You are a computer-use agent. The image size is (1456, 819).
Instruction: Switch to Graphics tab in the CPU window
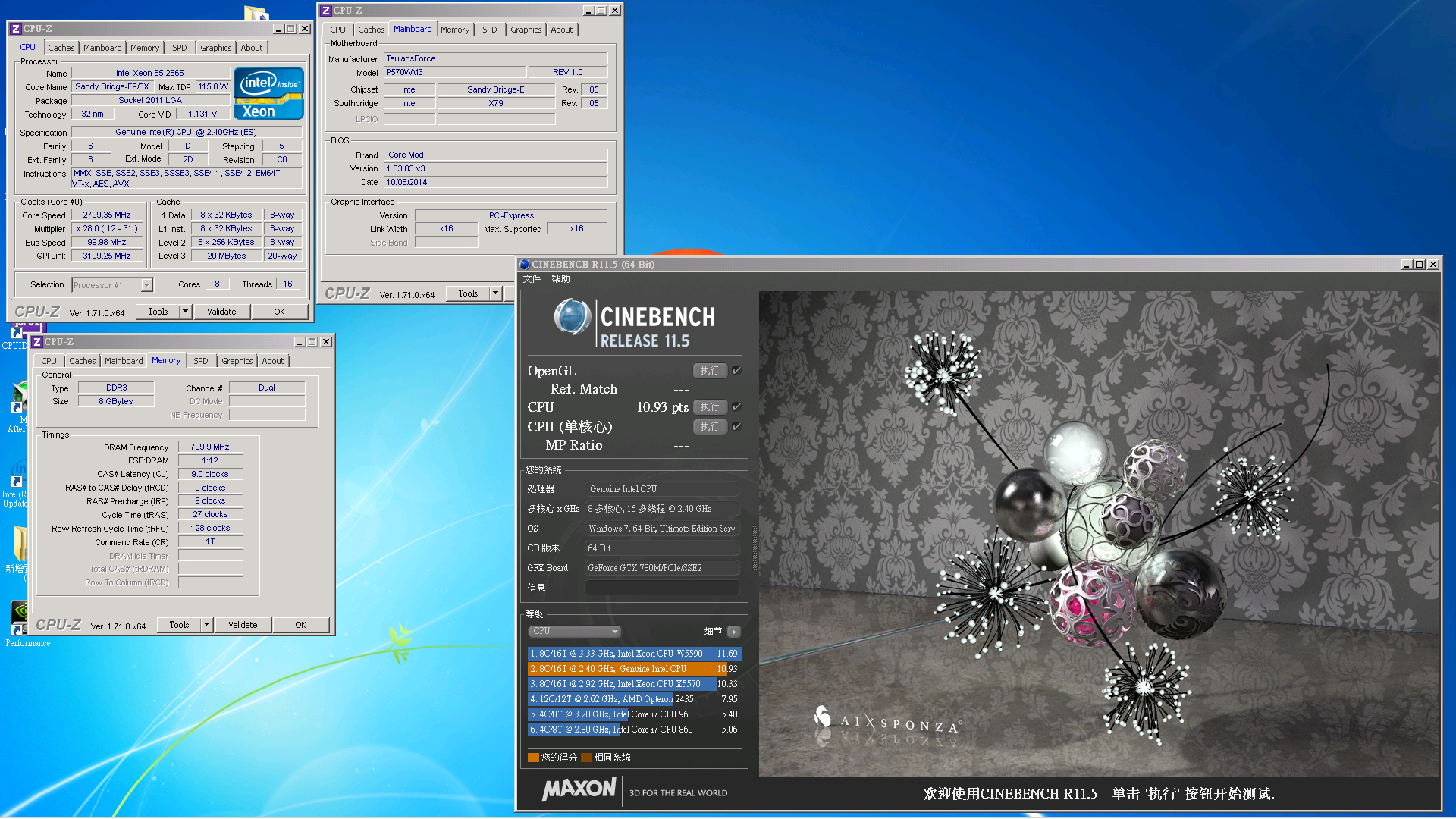click(x=216, y=48)
